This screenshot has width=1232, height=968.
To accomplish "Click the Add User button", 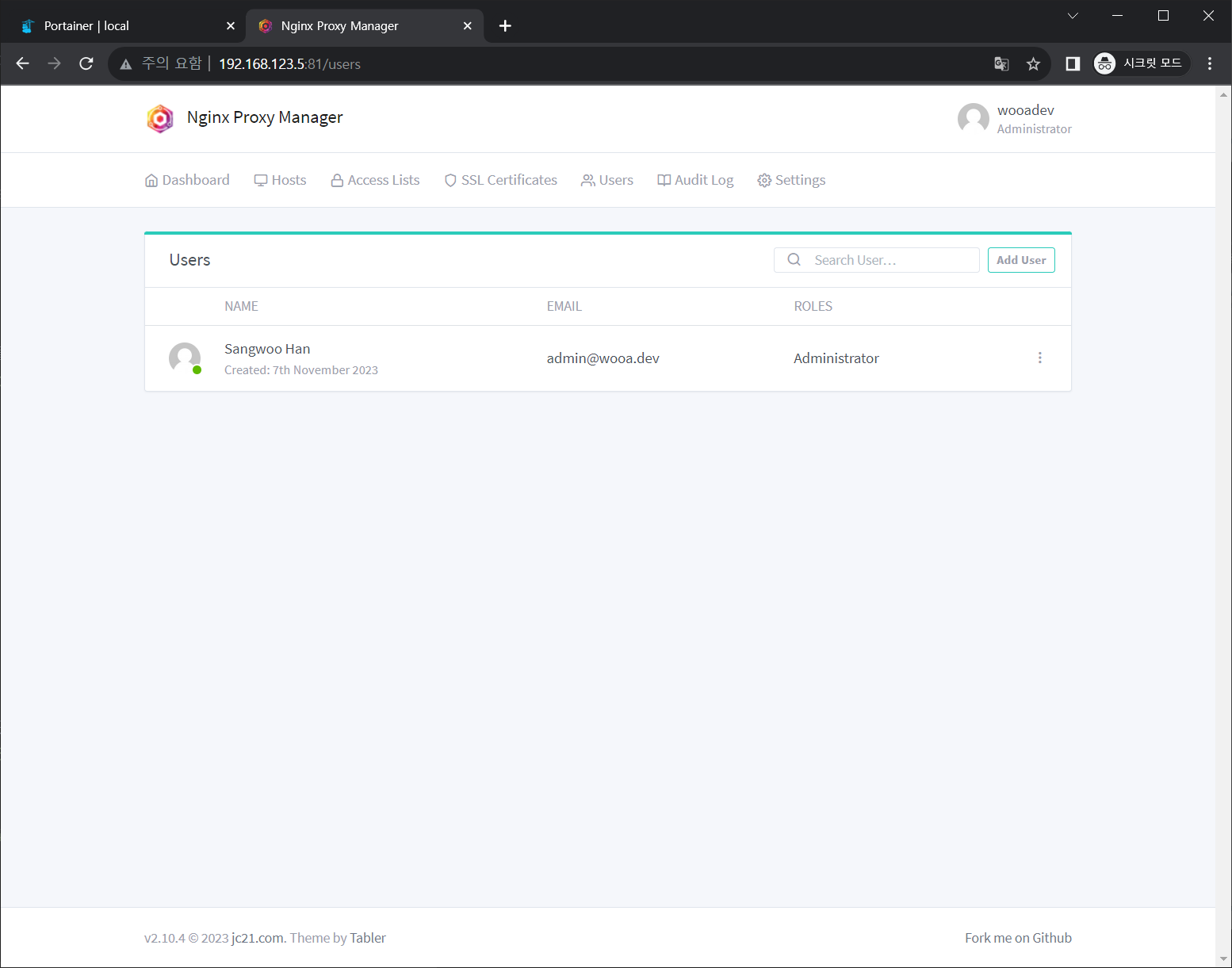I will [x=1021, y=259].
